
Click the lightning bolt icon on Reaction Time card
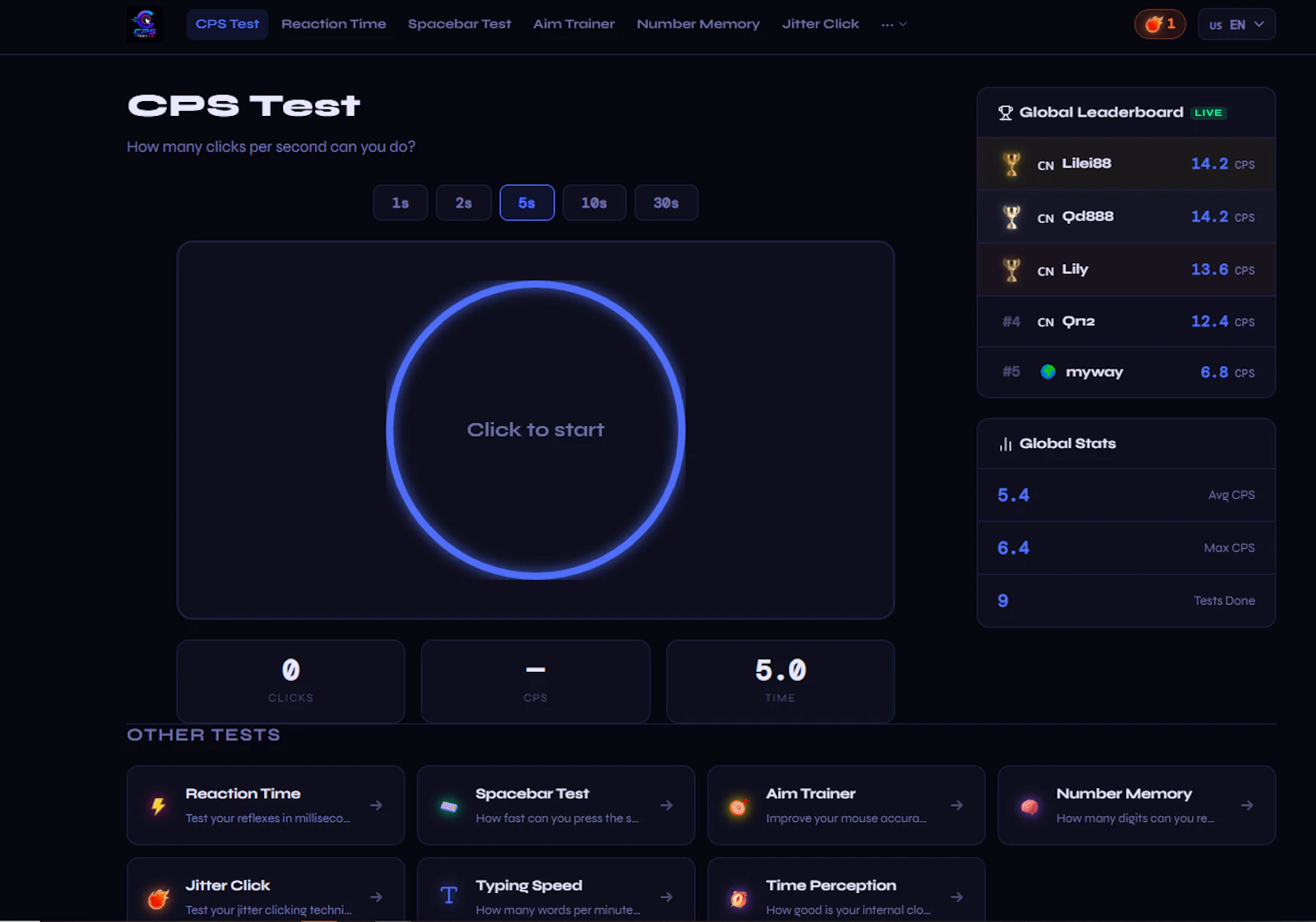point(158,806)
